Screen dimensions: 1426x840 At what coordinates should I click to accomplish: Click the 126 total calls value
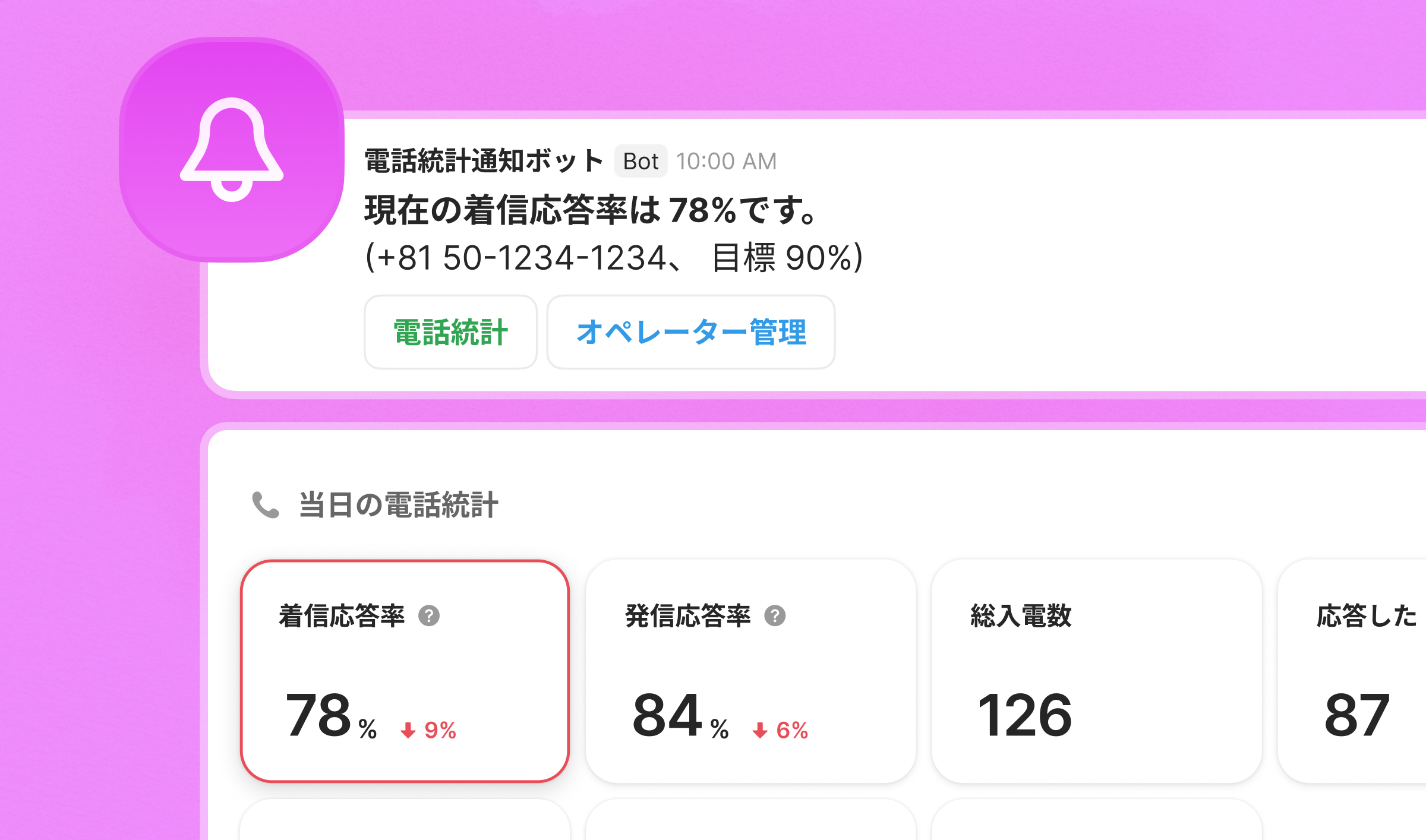1024,715
